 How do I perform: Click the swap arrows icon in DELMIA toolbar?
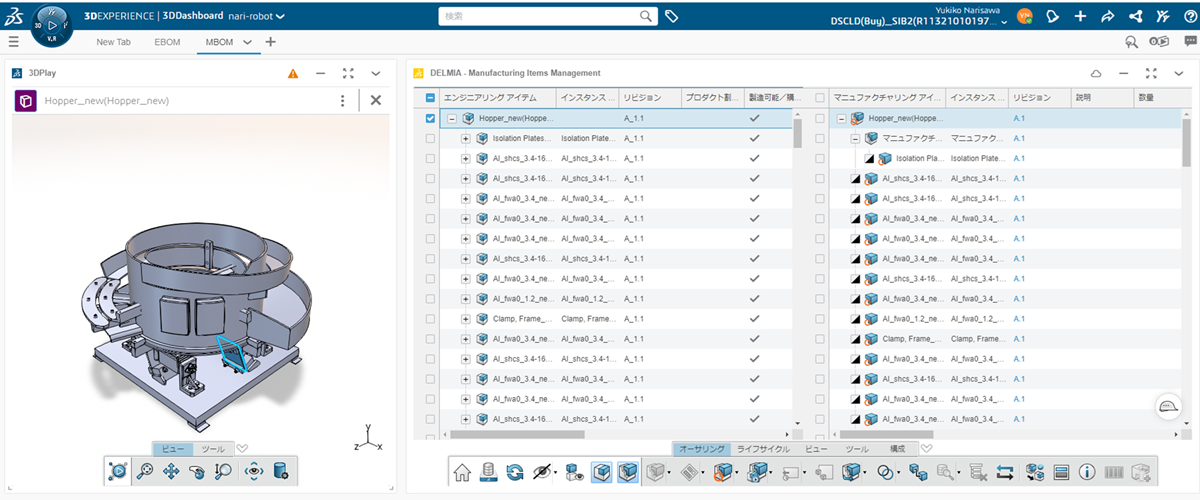(1005, 471)
